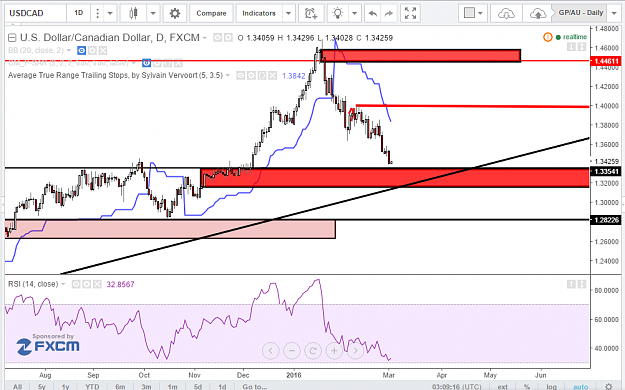The height and width of the screenshot is (390, 625).
Task: Move the RSI pane up with arrow button
Action: (x=571, y=284)
